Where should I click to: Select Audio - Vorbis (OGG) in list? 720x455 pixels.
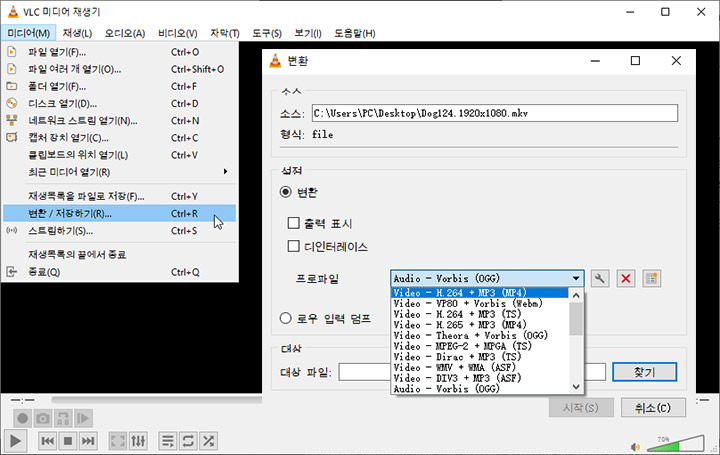click(x=480, y=389)
